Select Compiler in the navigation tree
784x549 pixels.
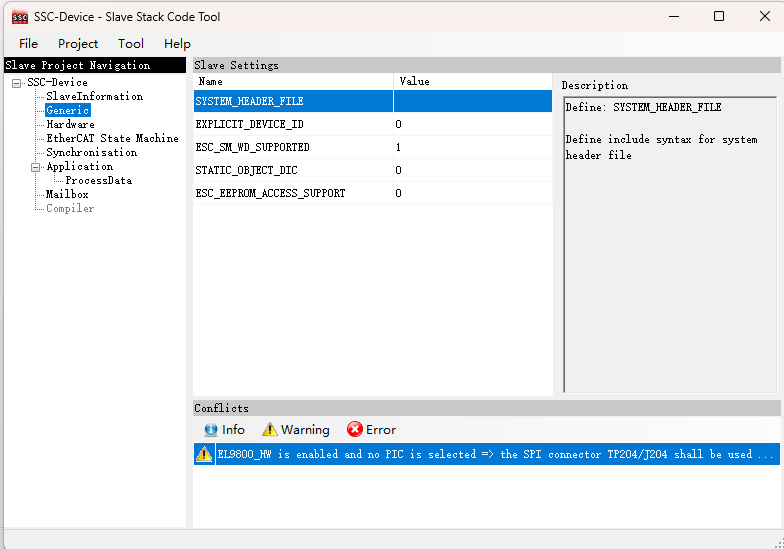[70, 208]
